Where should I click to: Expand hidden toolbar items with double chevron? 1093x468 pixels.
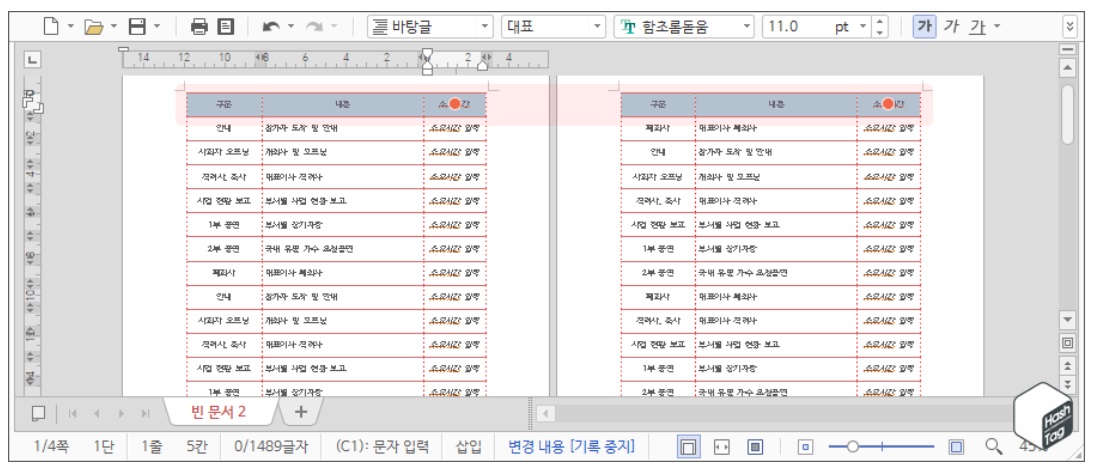tap(1071, 27)
